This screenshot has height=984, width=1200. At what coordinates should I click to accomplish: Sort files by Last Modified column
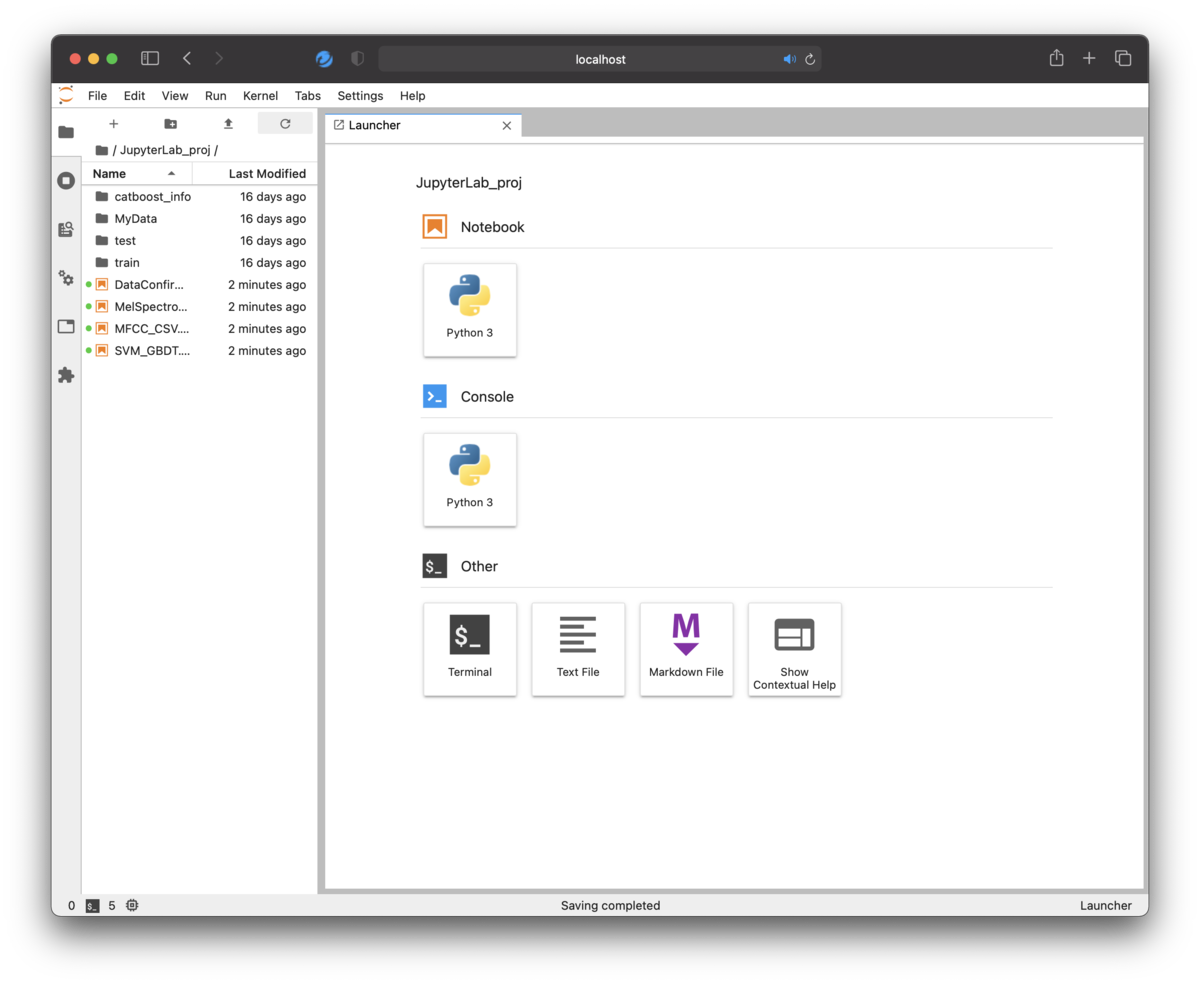(255, 174)
